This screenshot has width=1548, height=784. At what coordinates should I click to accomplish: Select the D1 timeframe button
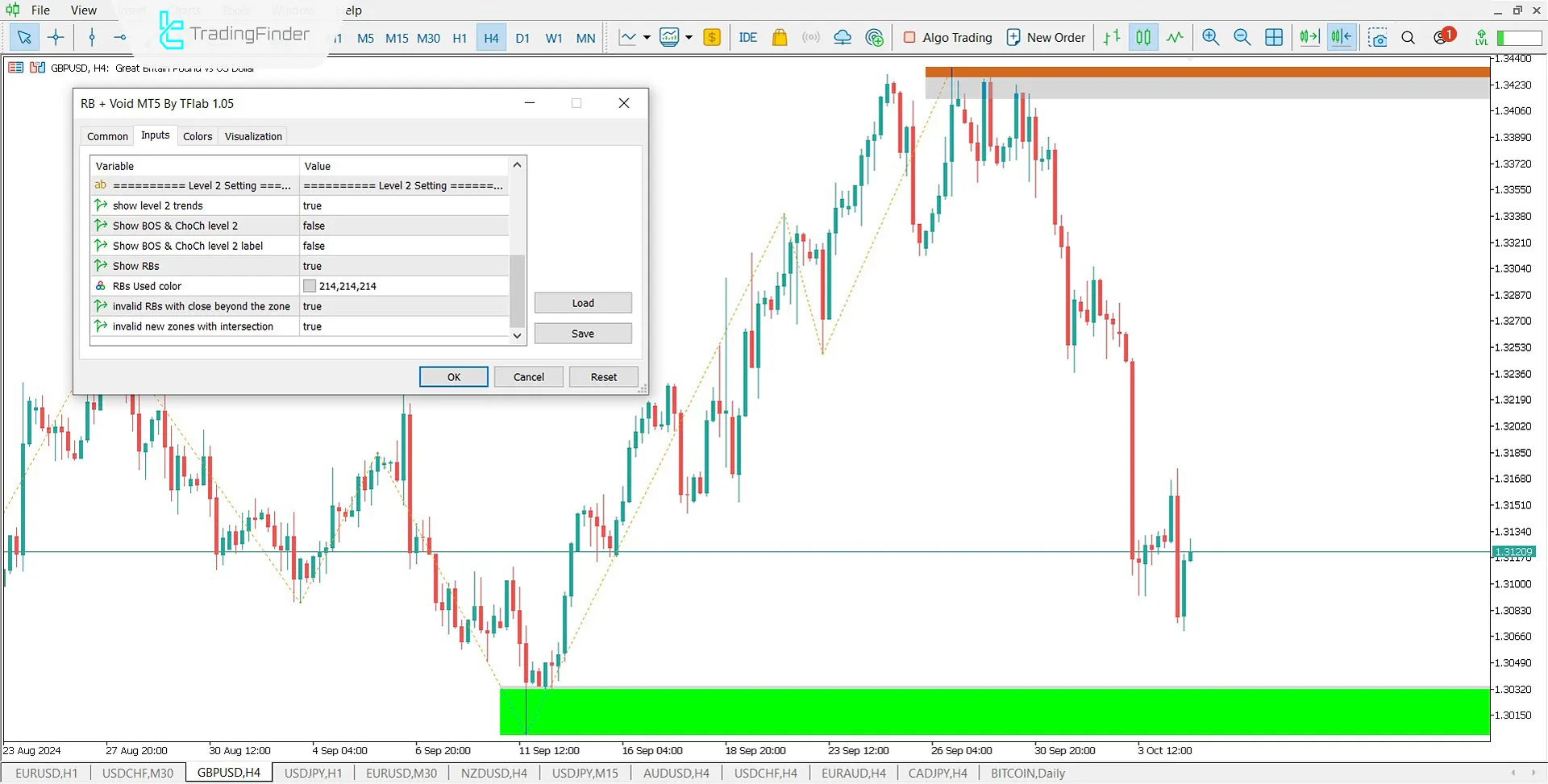522,38
